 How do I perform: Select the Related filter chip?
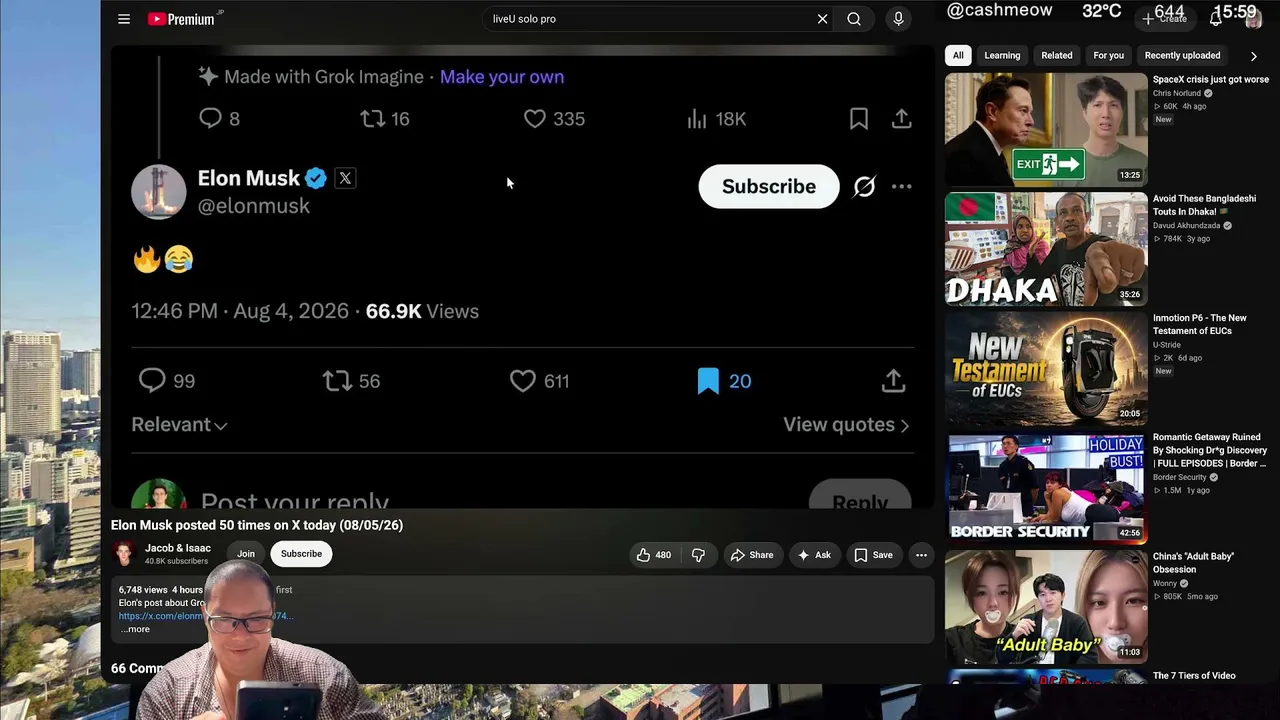(1056, 56)
